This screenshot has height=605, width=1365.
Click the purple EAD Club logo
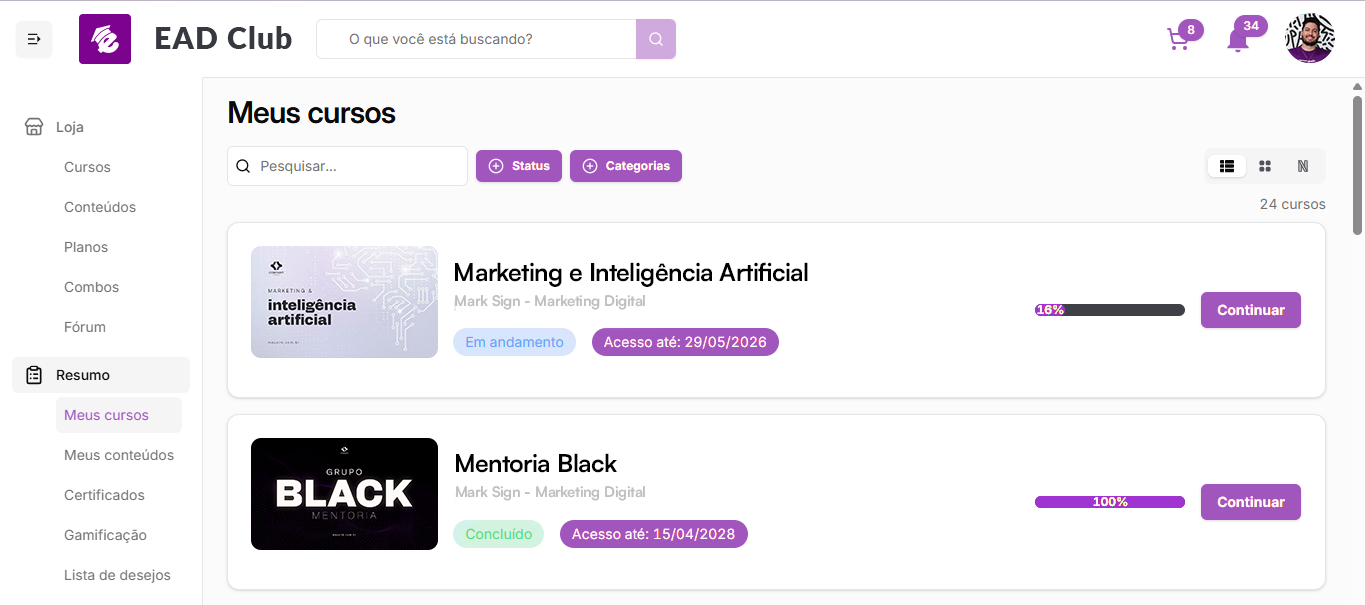click(105, 39)
